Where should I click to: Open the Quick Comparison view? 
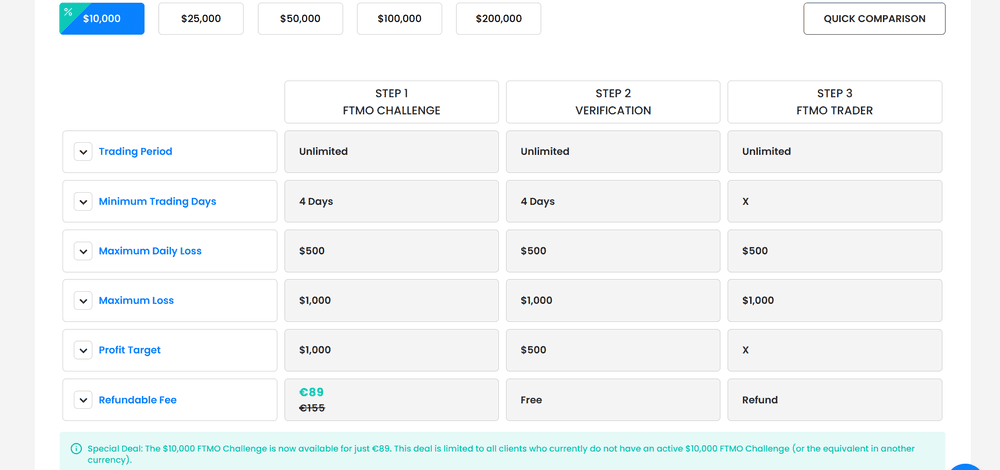point(874,18)
